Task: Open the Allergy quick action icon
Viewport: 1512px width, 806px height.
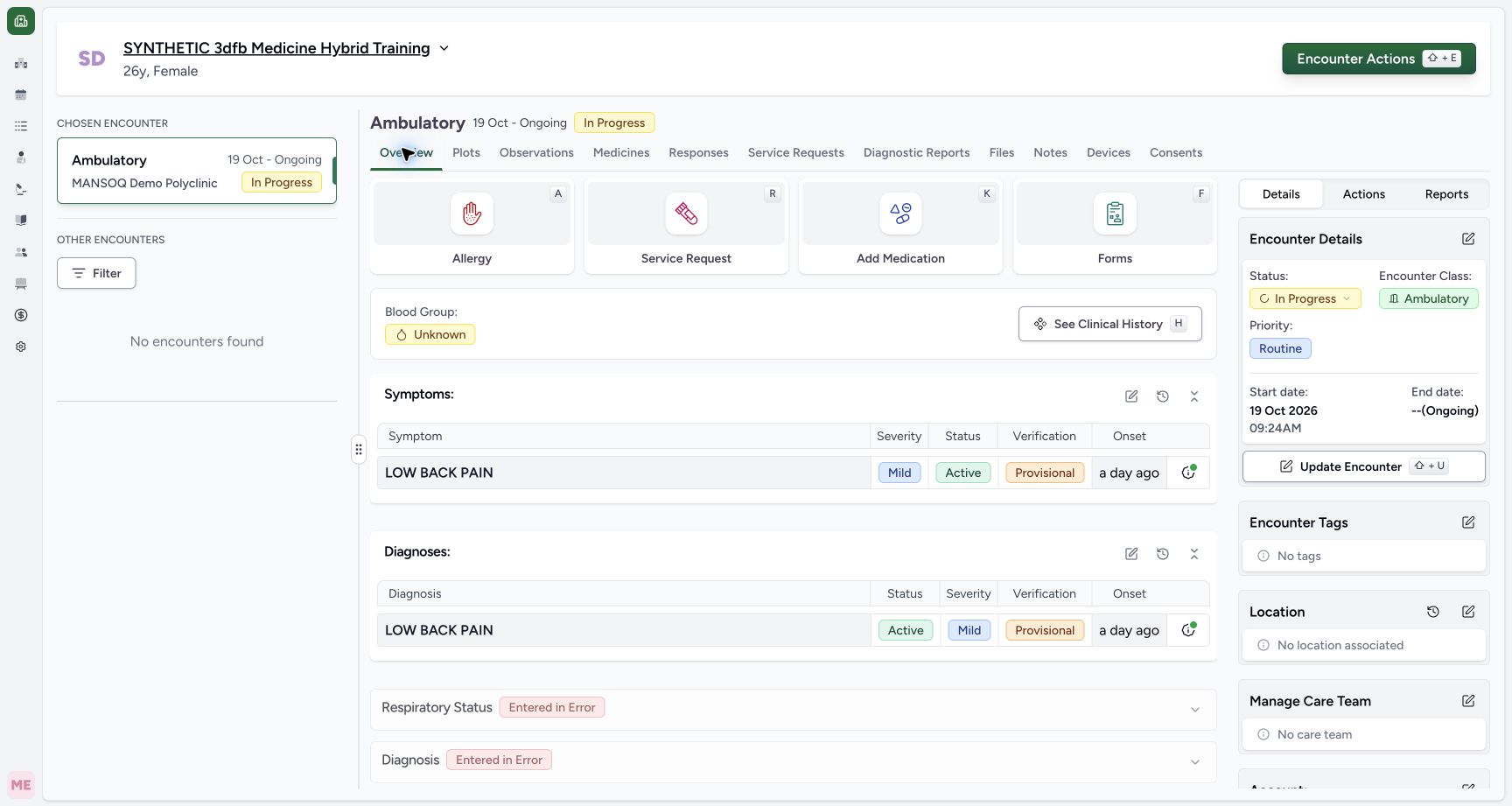Action: click(472, 214)
